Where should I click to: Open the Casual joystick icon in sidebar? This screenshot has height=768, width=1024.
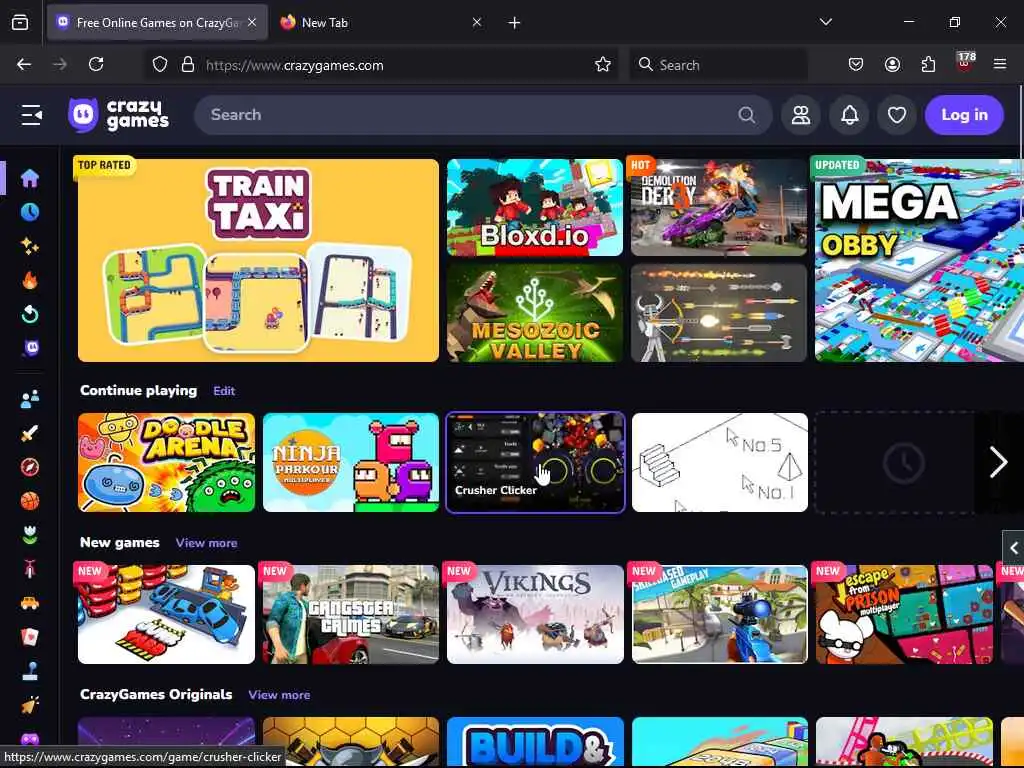coord(29,671)
